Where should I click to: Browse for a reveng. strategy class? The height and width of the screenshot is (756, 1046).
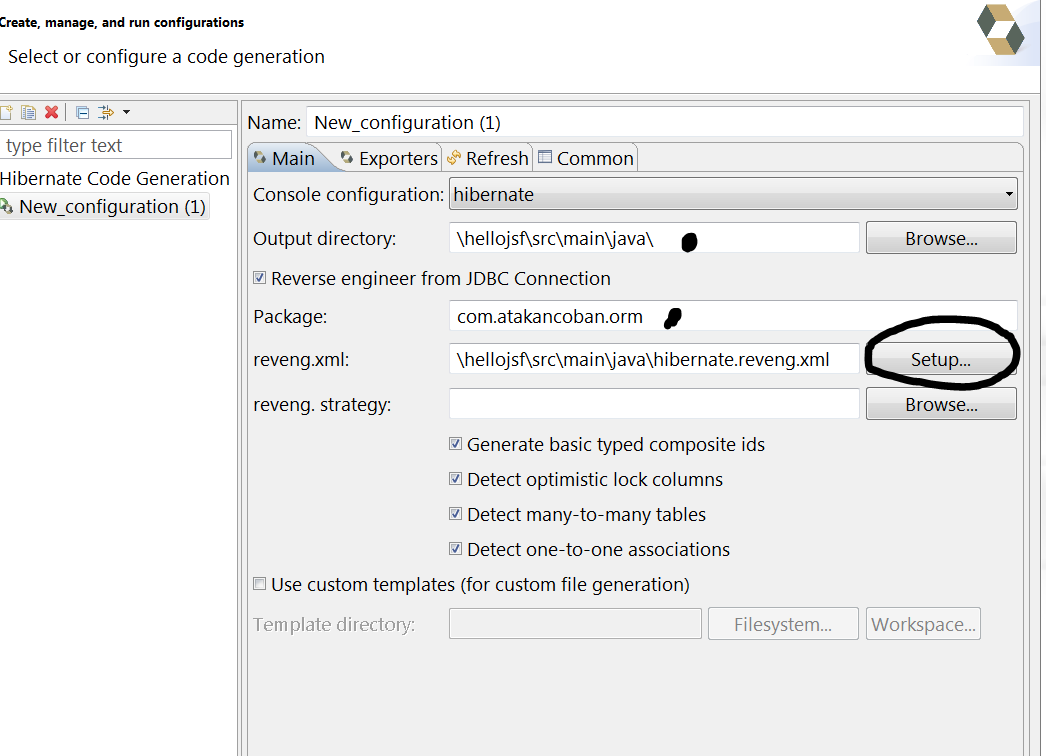tap(941, 404)
